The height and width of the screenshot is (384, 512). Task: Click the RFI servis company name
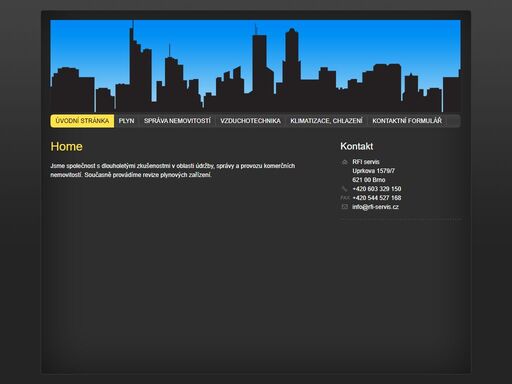pos(366,162)
